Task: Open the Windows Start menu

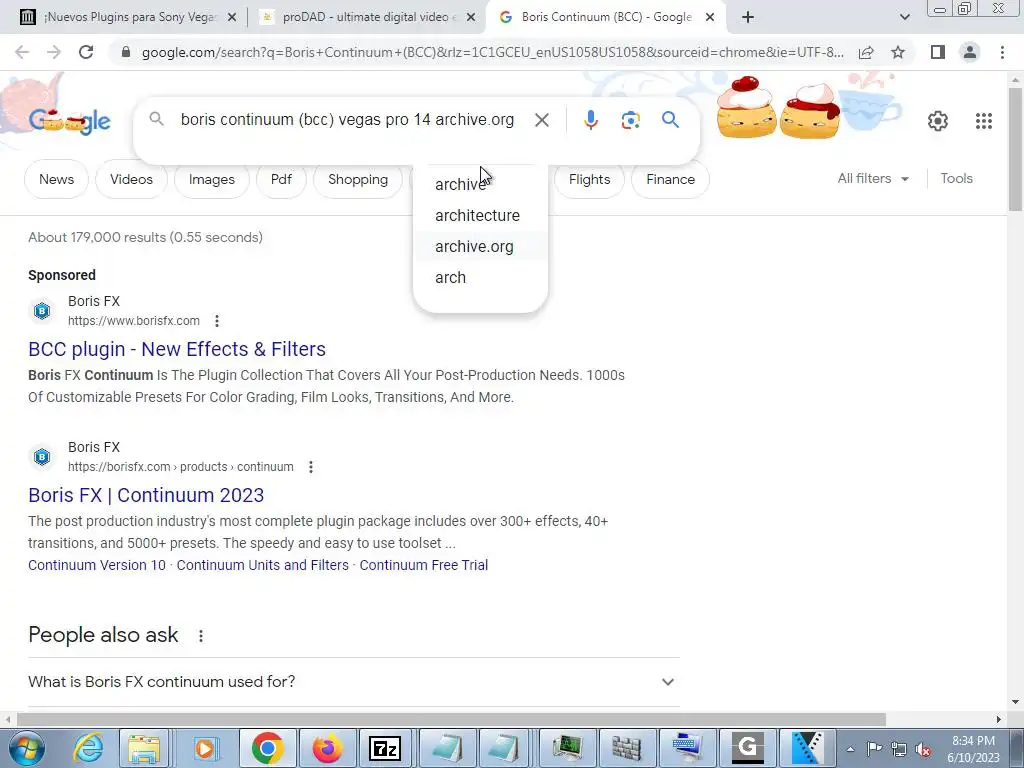Action: pyautogui.click(x=27, y=748)
